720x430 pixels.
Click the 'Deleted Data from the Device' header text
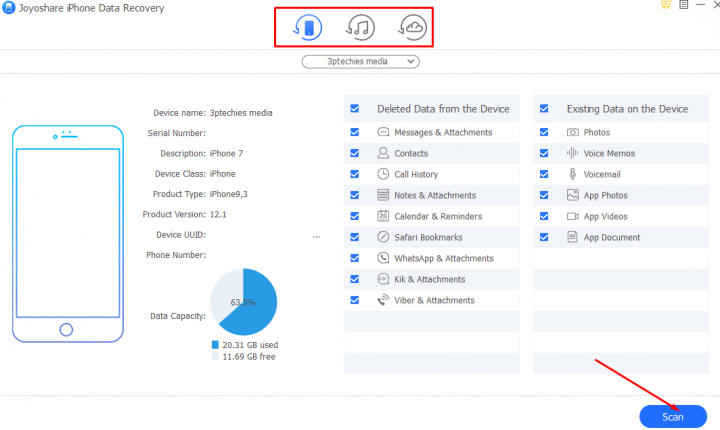[x=443, y=109]
